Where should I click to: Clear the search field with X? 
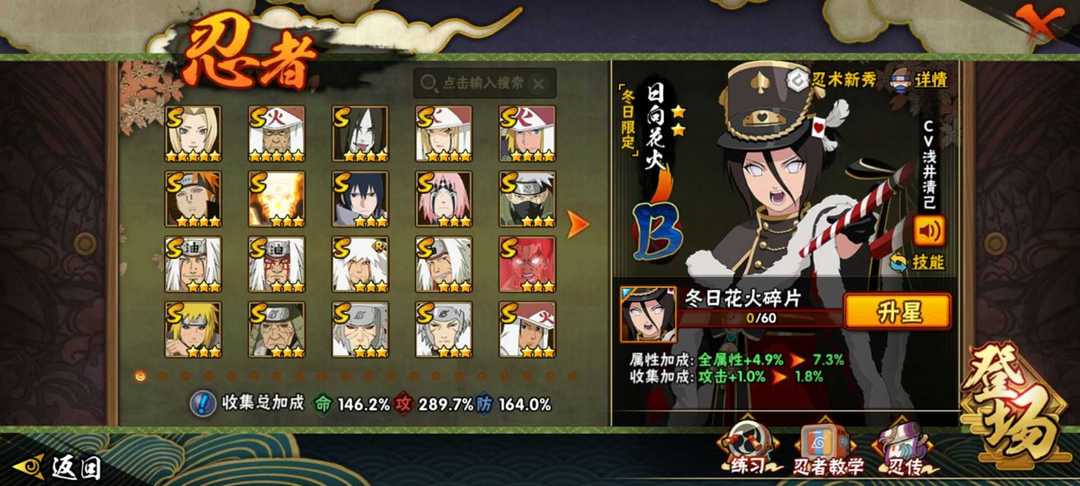point(539,83)
